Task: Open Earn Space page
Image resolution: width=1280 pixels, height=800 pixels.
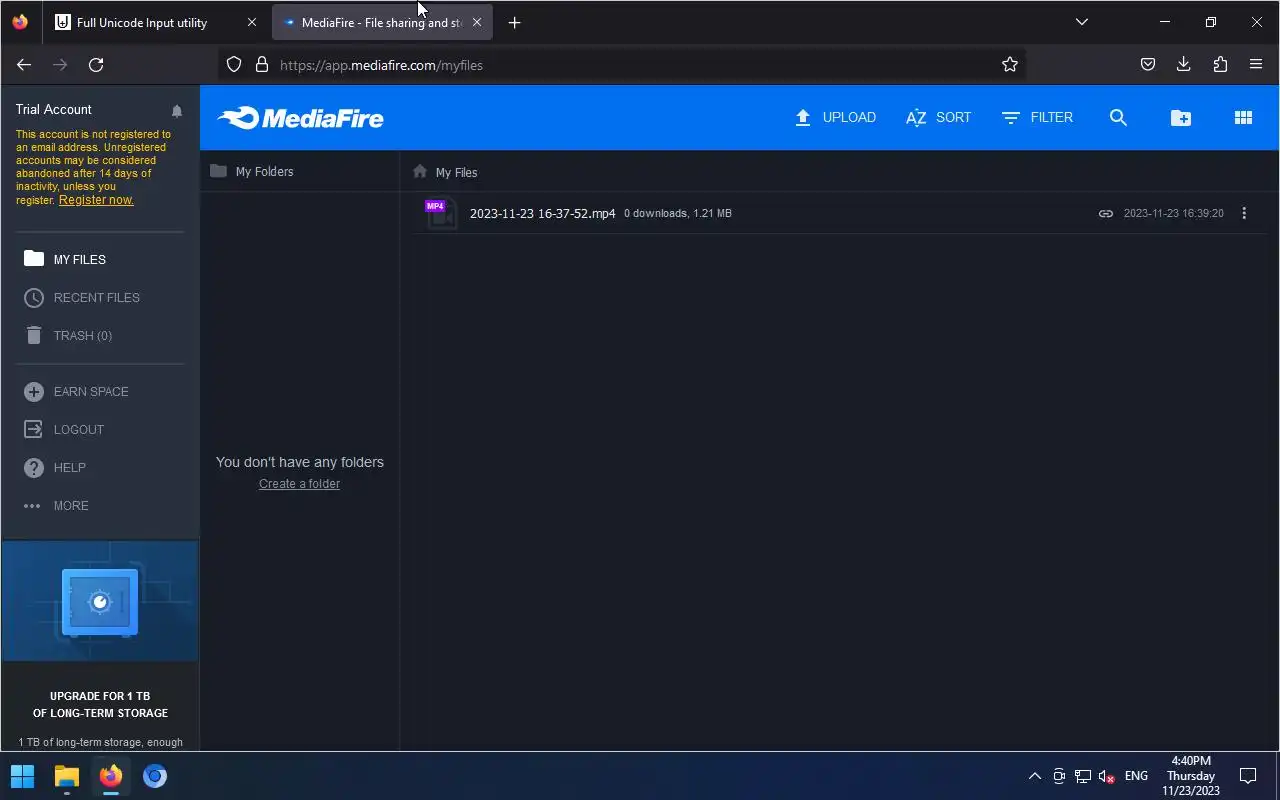Action: coord(76,391)
